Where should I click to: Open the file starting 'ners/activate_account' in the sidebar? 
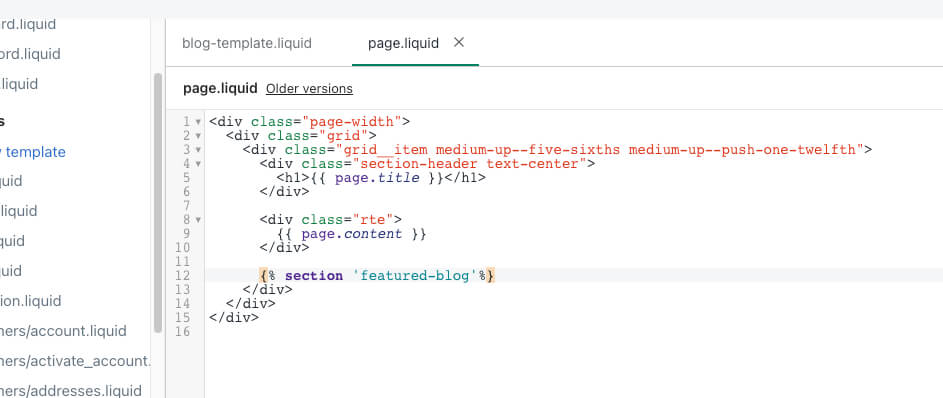coord(75,361)
